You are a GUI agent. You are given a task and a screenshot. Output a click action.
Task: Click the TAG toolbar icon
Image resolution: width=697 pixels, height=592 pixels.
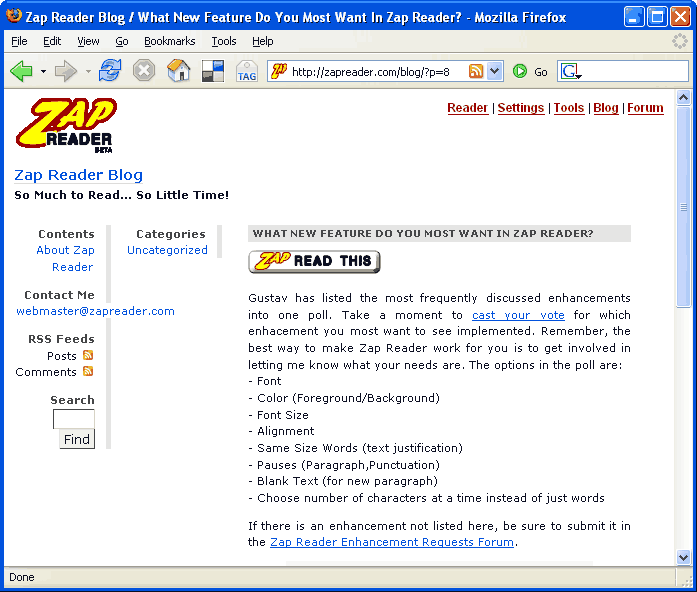247,72
